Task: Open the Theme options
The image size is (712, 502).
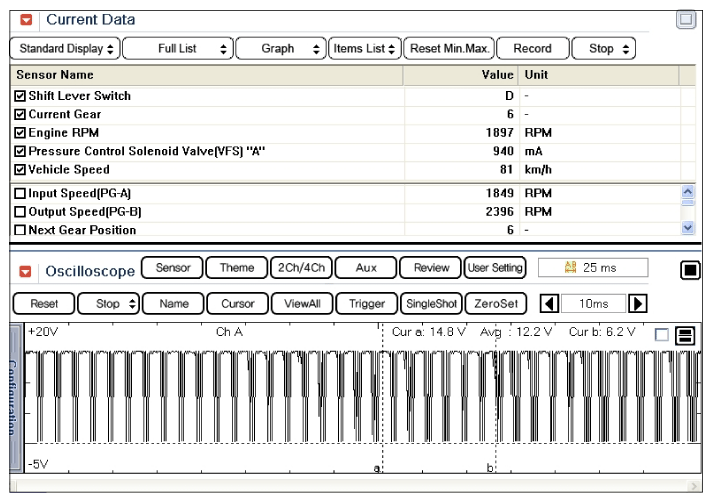Action: [237, 268]
